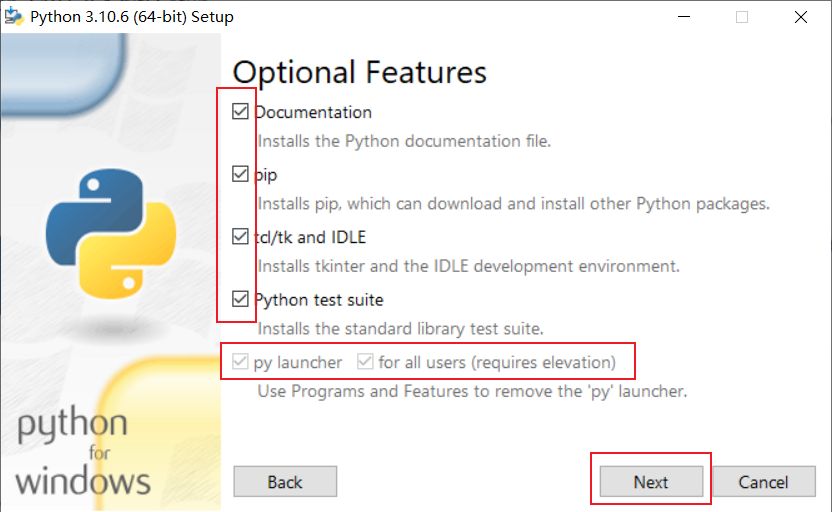Click the Python installer icon in title bar
832x512 pixels.
point(14,17)
